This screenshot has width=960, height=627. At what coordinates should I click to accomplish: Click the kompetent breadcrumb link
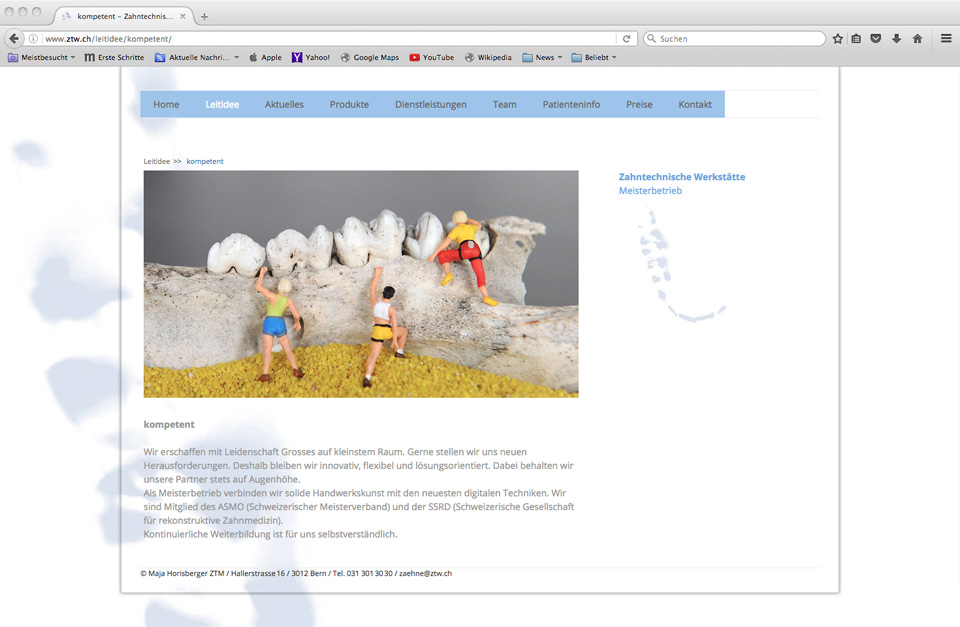205,162
